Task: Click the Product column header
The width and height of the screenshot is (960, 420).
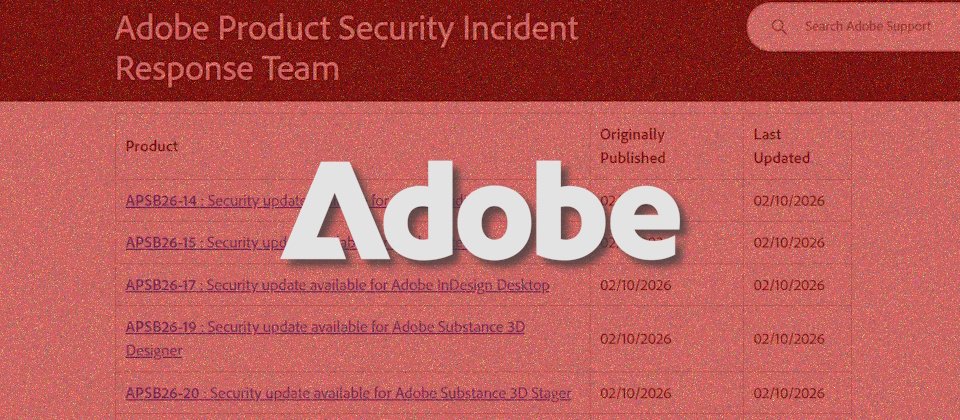Action: 152,146
